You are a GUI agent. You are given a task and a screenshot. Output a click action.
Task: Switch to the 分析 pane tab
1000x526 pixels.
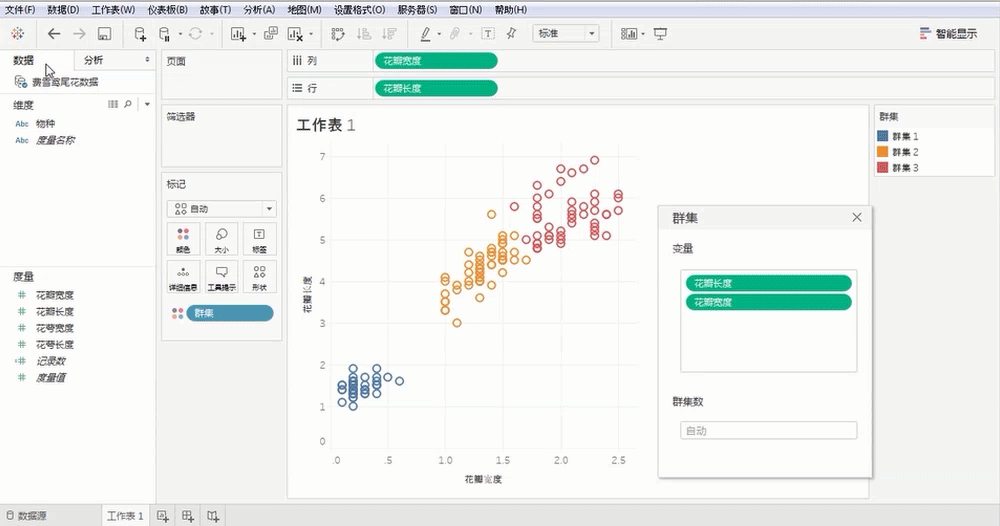point(93,60)
